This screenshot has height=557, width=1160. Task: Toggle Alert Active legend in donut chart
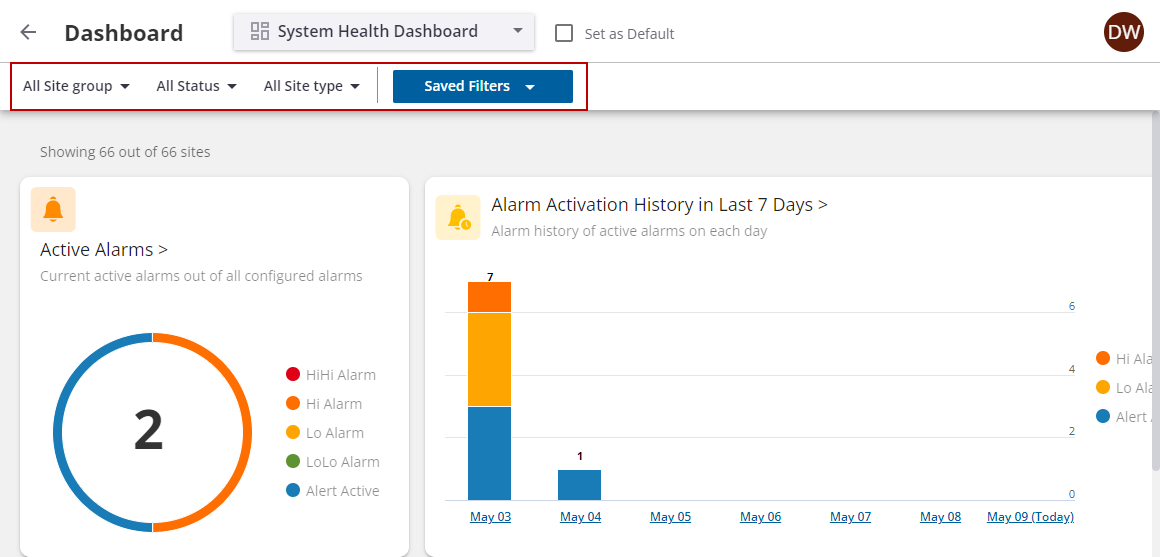pos(331,491)
